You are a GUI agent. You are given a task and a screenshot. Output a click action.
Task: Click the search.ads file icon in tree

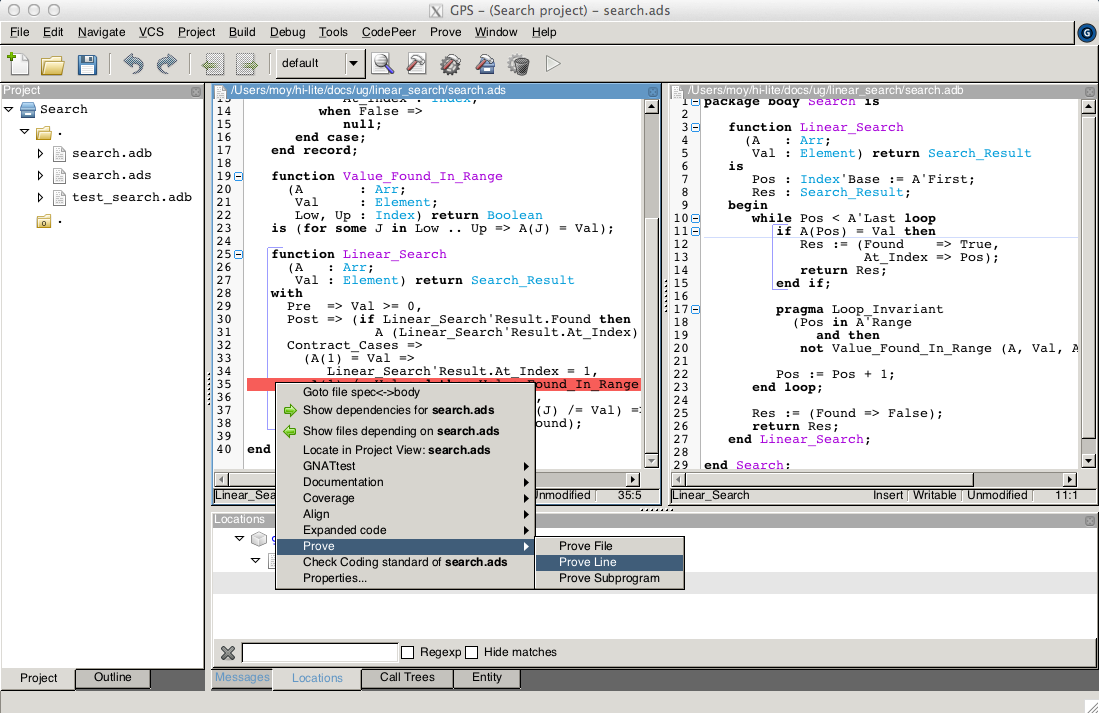[x=60, y=175]
